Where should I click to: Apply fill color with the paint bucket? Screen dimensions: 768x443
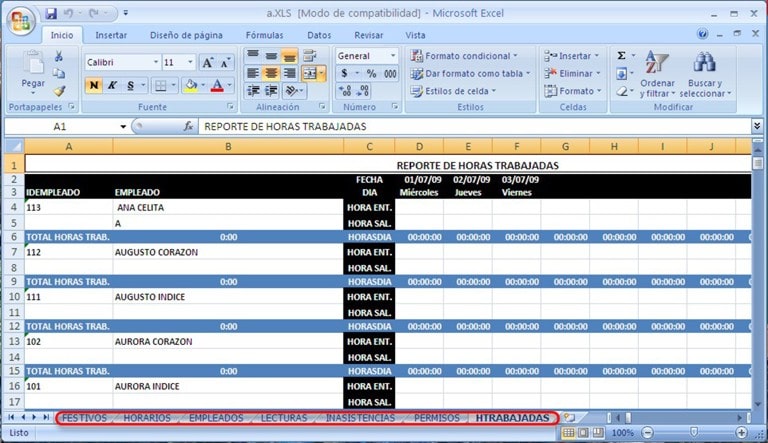(x=191, y=86)
